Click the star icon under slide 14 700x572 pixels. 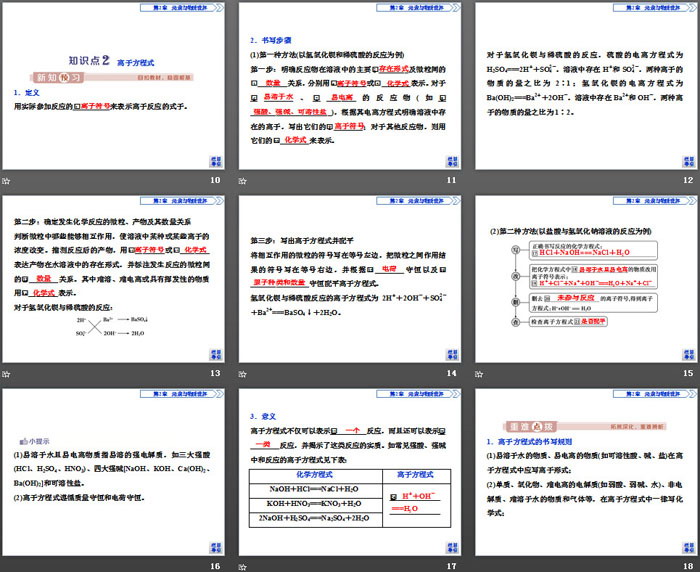(245, 373)
